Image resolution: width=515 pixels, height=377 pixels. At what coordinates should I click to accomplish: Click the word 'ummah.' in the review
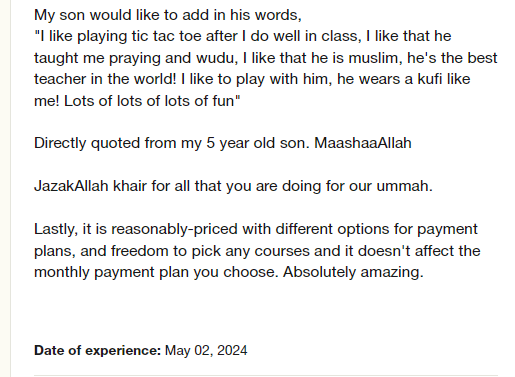[x=404, y=186]
